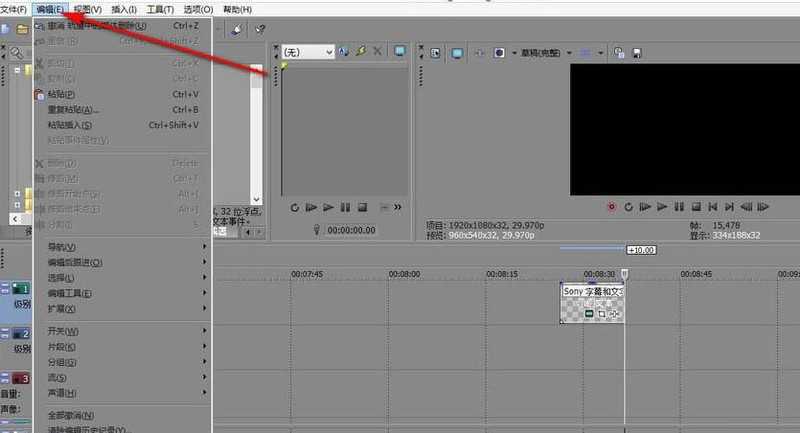800x433 pixels.
Task: Click copy snapshot to clipboard icon
Action: [620, 52]
